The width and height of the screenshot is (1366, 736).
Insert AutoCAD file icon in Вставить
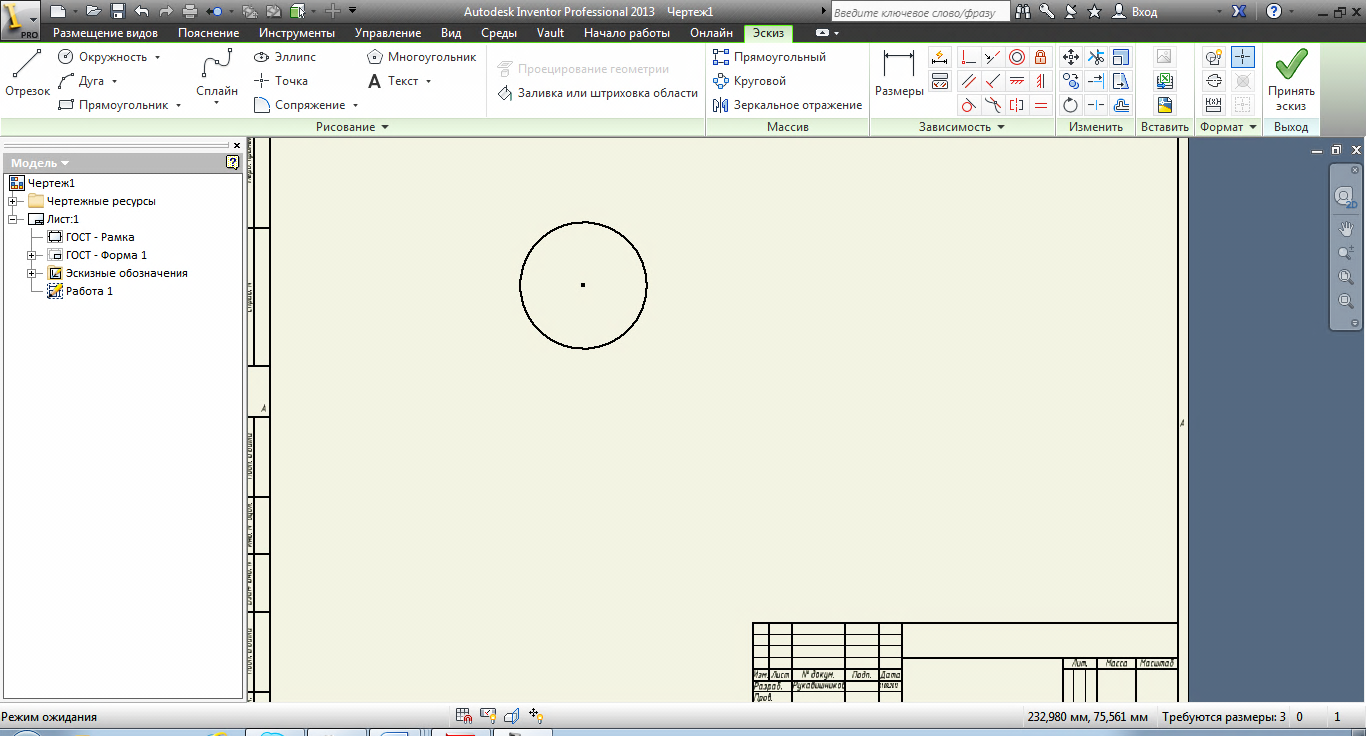pos(1165,105)
